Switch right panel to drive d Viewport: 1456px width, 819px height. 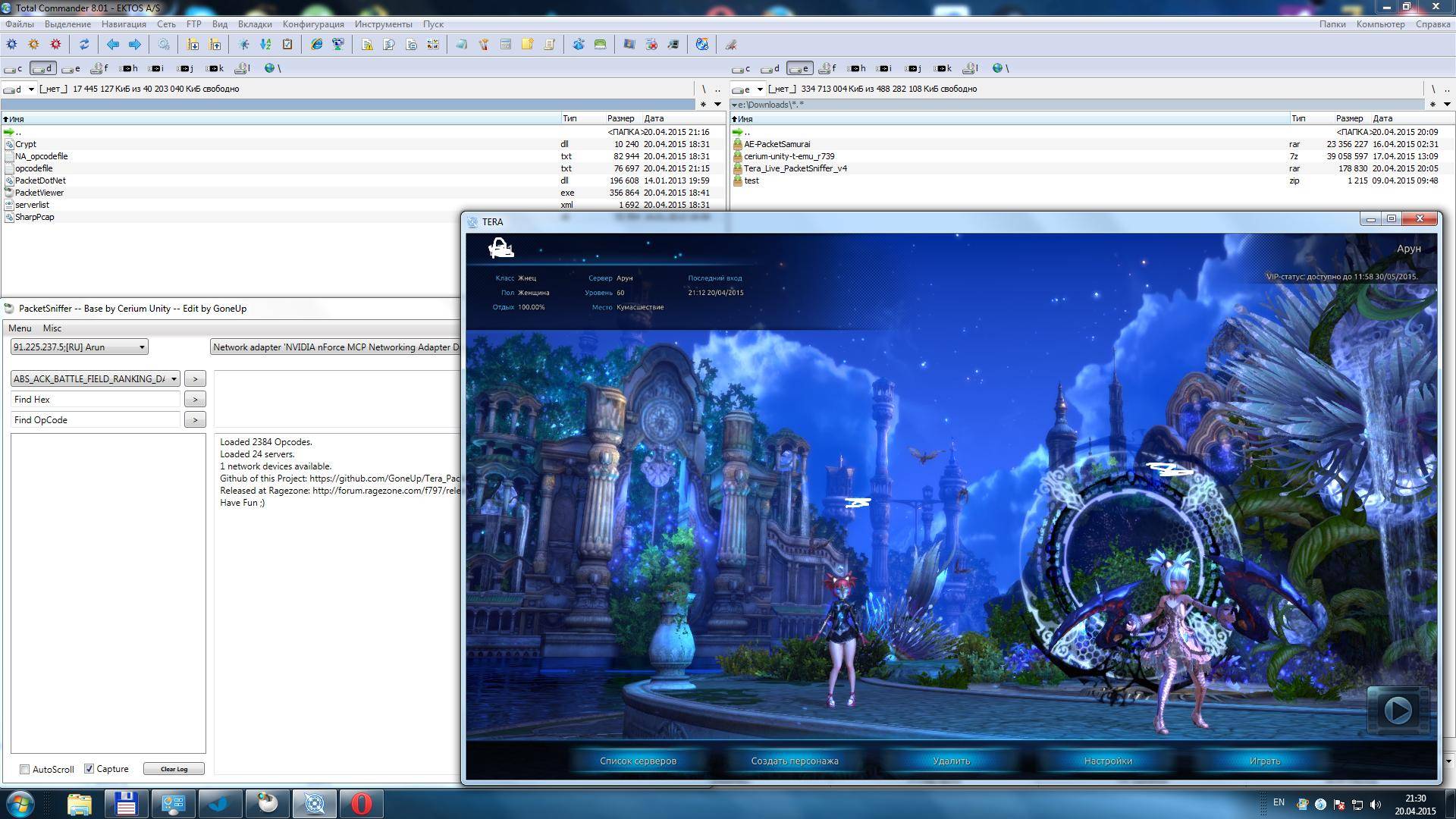pos(770,68)
